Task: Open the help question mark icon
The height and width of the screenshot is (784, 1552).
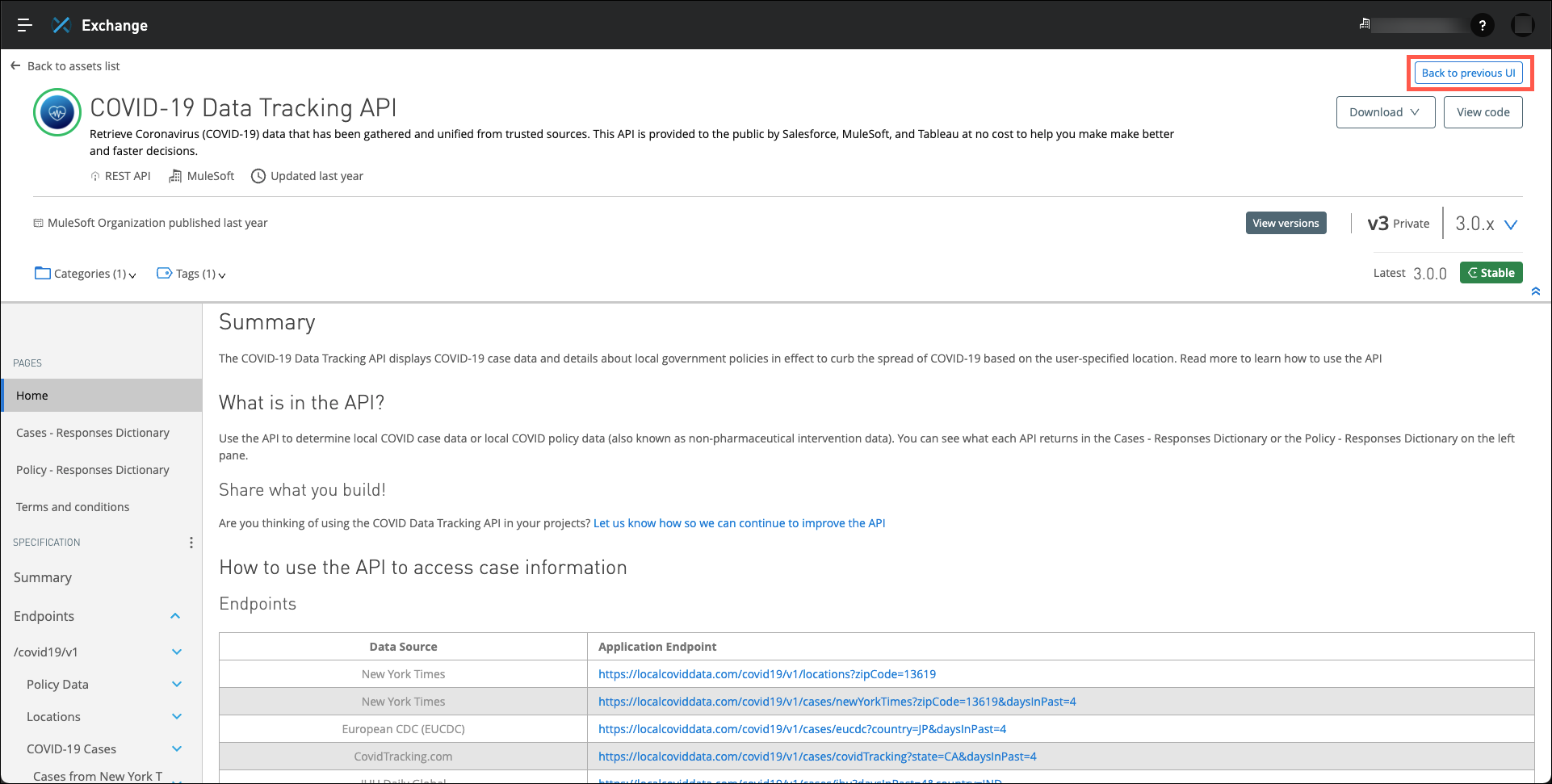Action: [1482, 25]
